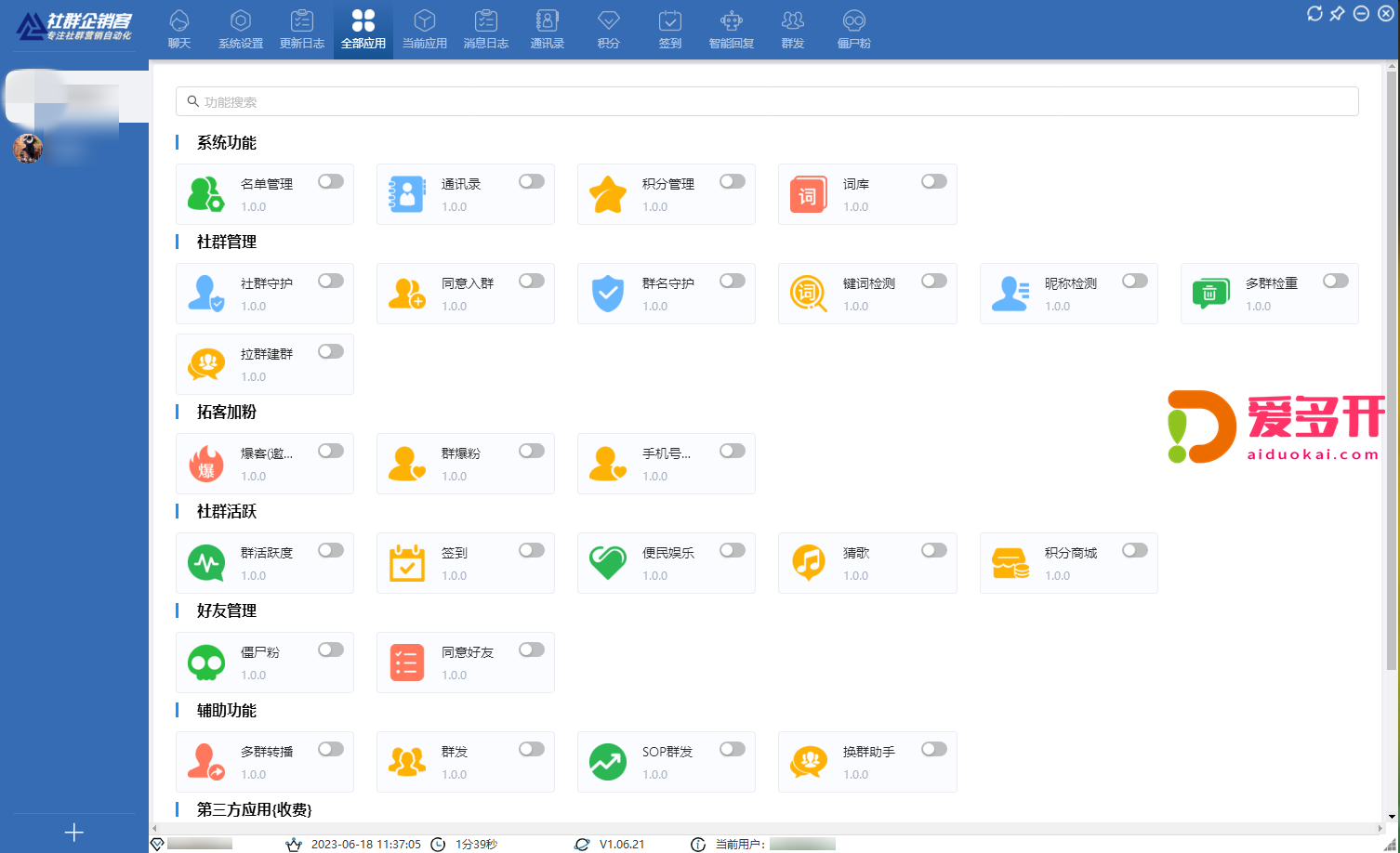Switch on 社群守护 toggle
Screen dimensions: 1400x853
click(x=331, y=281)
